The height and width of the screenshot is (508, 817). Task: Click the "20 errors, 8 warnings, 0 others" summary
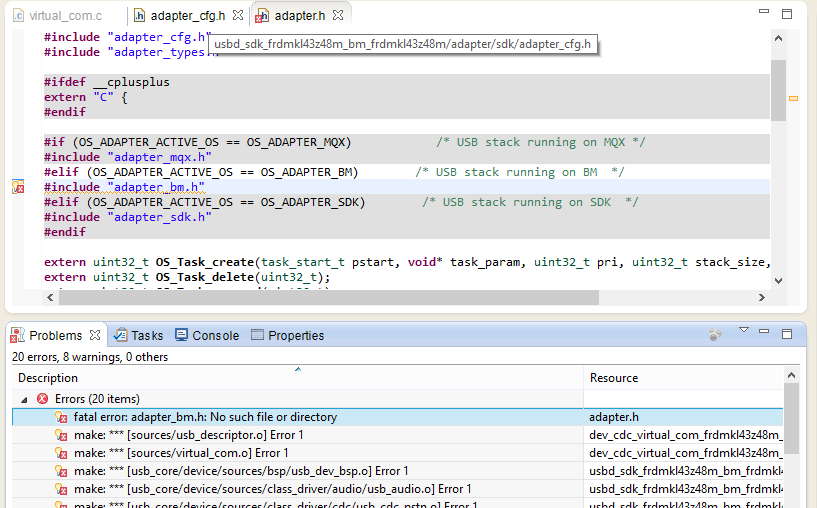(x=90, y=357)
